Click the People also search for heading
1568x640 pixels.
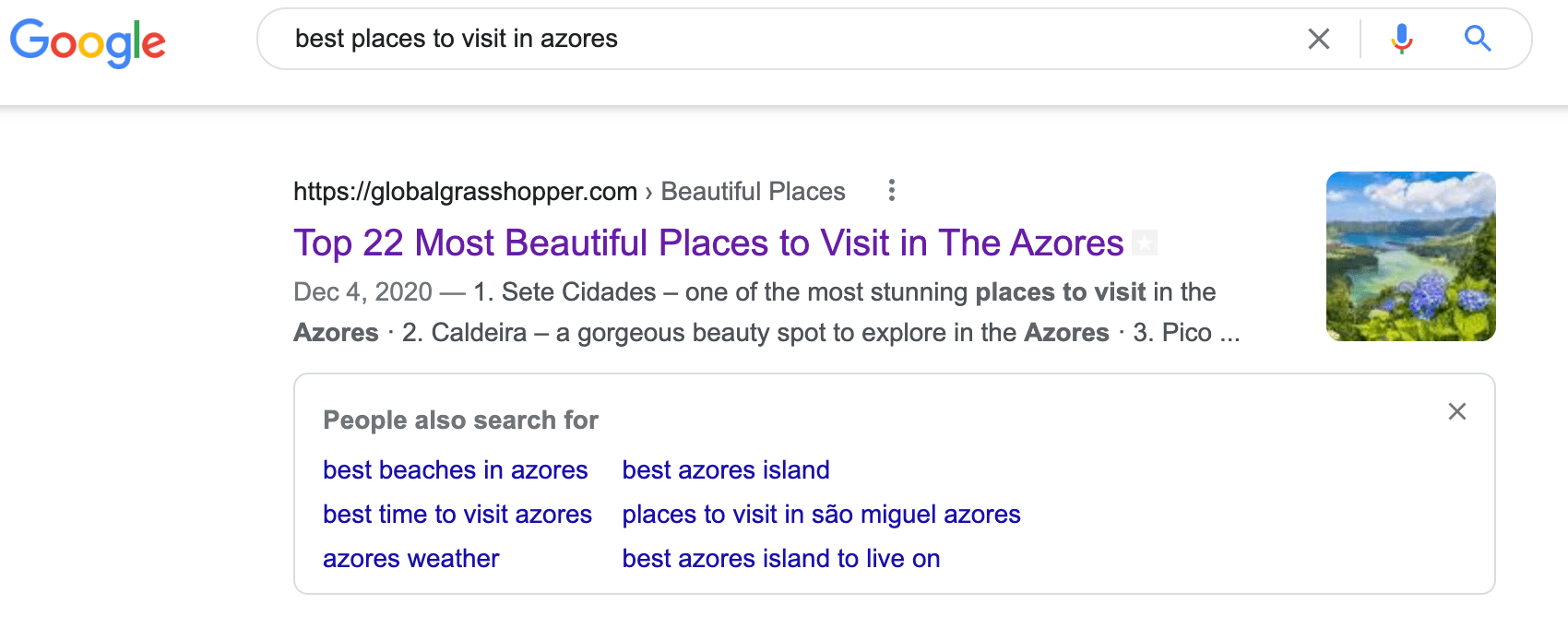(x=460, y=420)
